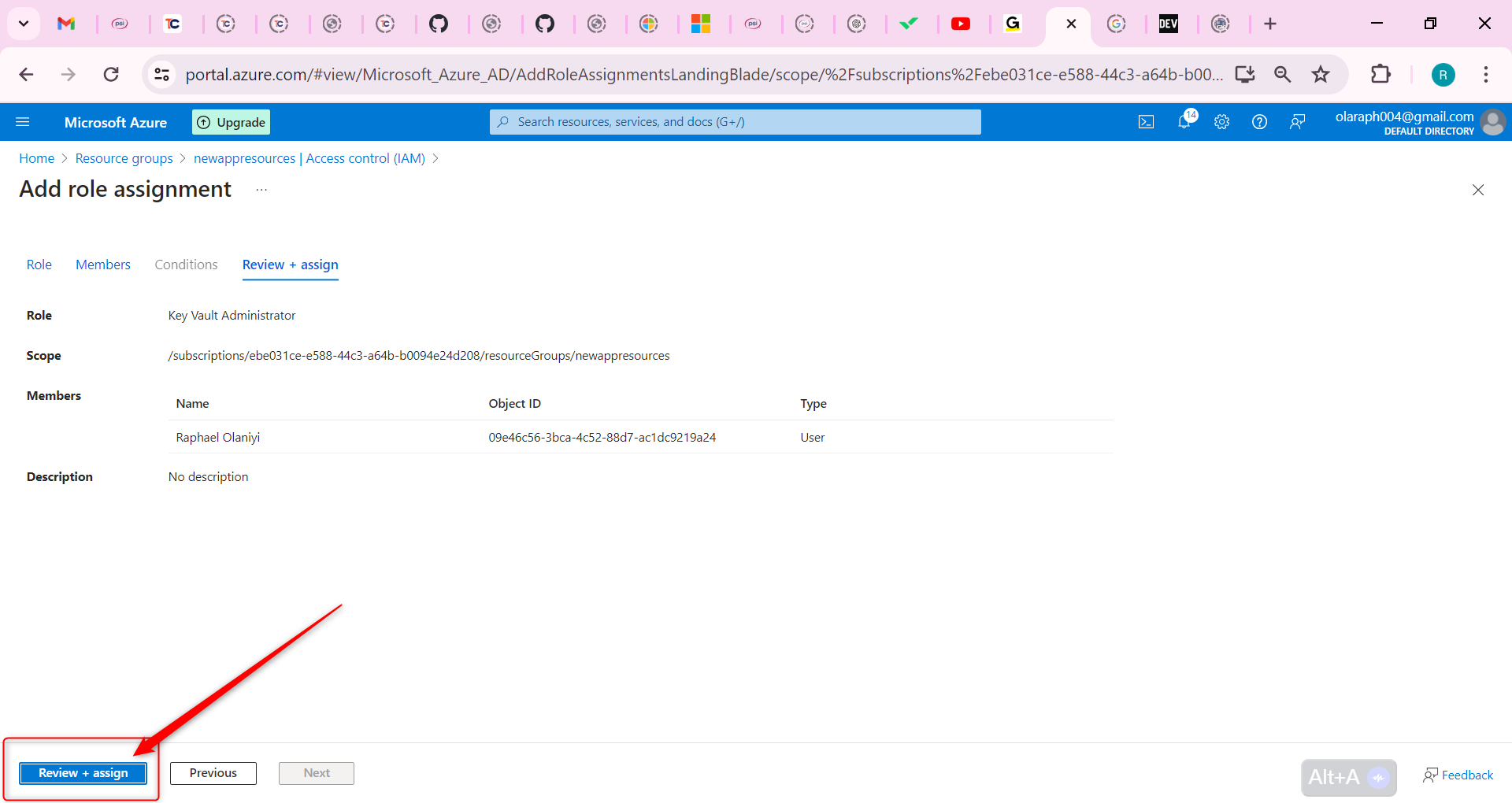Viewport: 1512px width, 803px height.
Task: Open the browser extensions puzzle icon
Action: 1381,74
